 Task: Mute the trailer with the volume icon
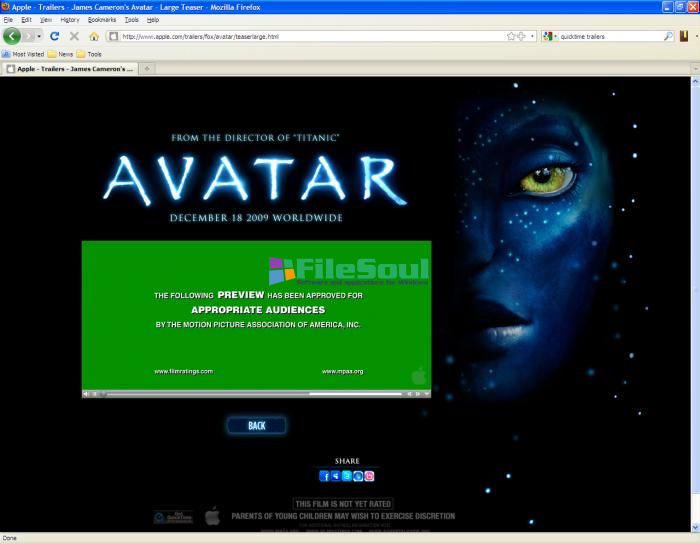coord(87,394)
